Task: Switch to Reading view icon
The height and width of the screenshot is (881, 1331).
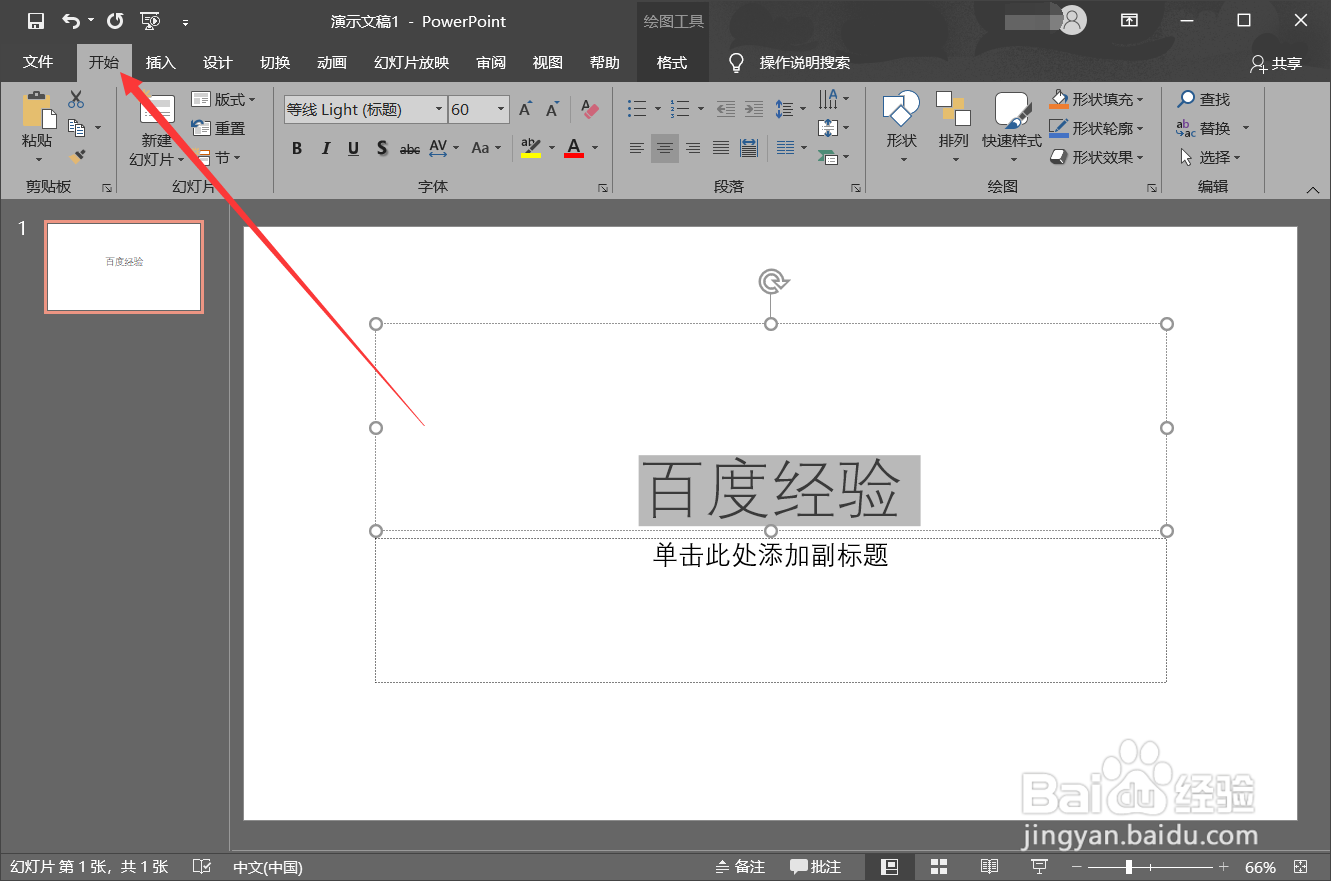Action: pos(989,866)
